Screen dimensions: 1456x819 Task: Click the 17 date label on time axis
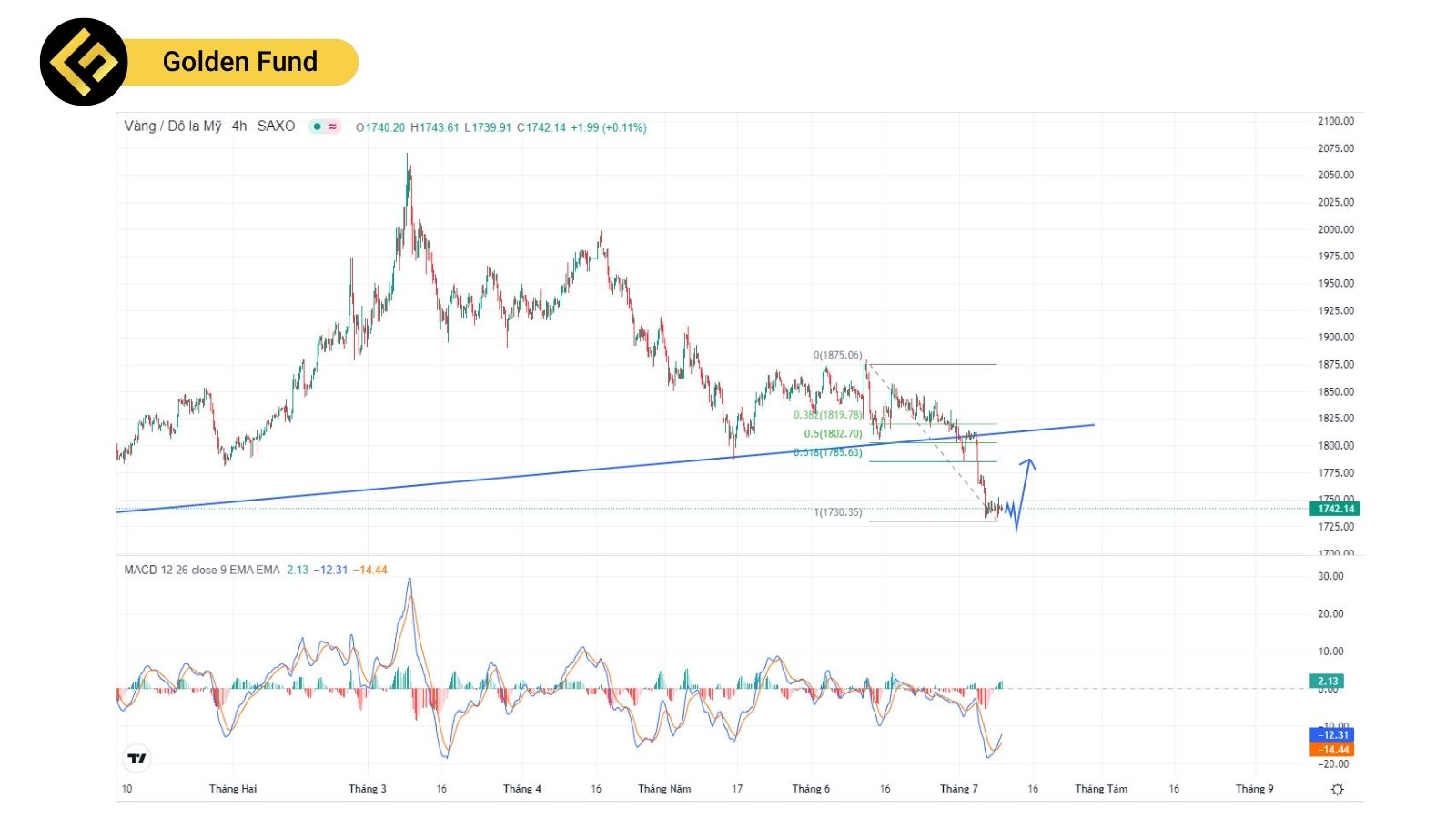coord(737,789)
